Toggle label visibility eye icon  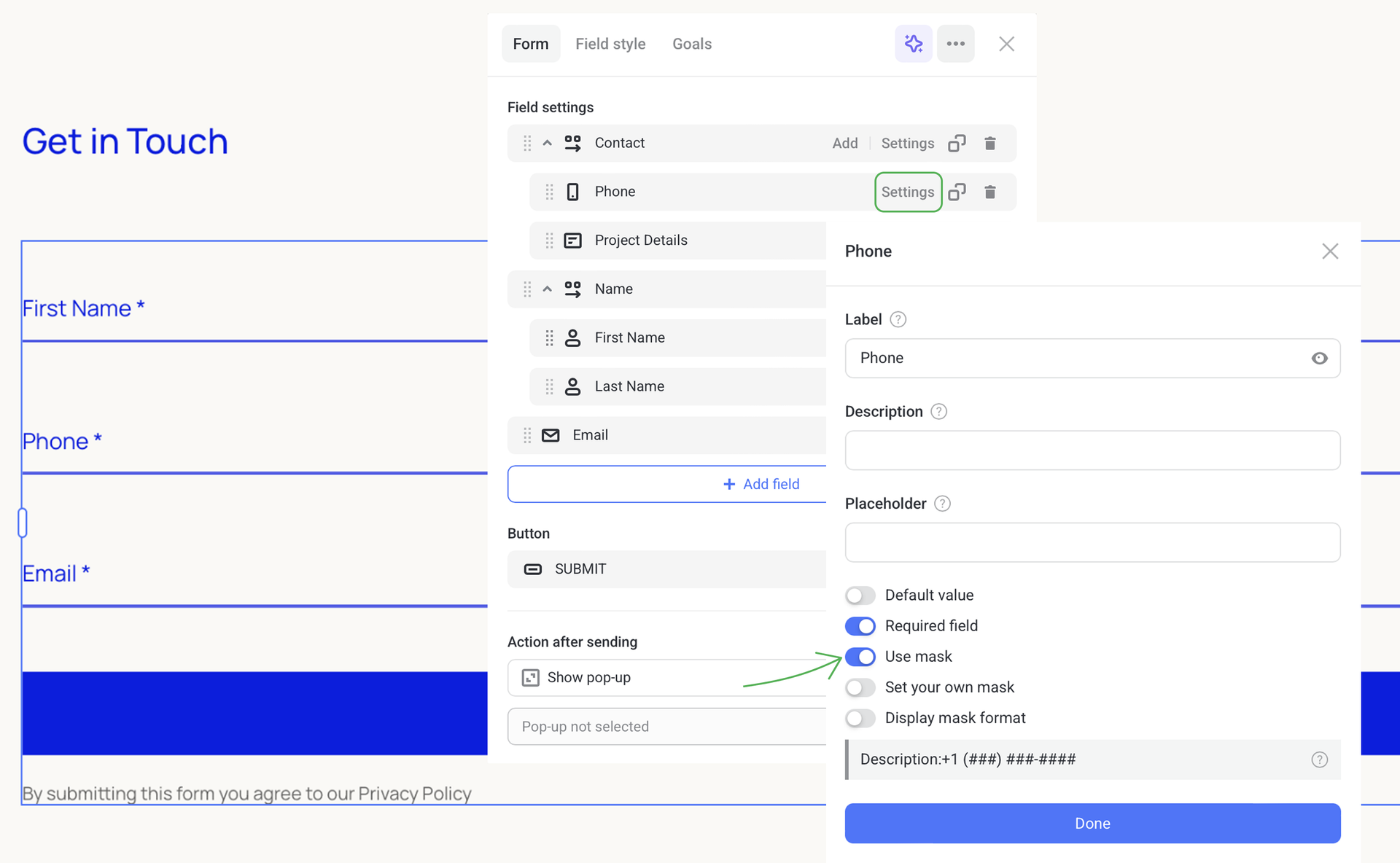point(1319,358)
